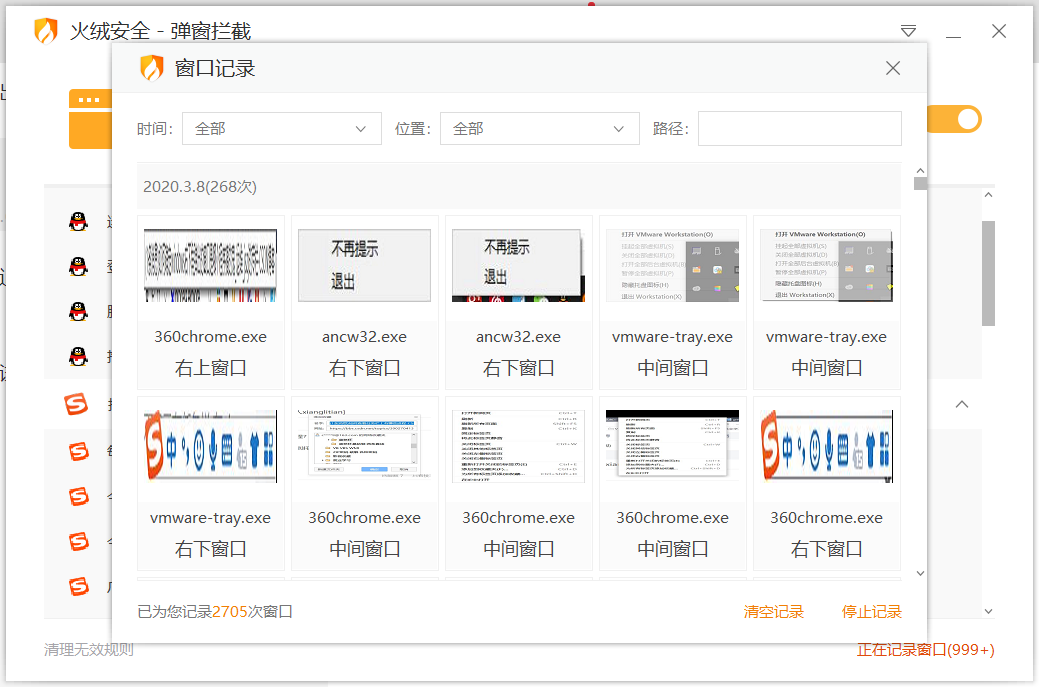Toggle the popup blocking orange switch
Screen dimensions: 1039x687
[x=955, y=119]
